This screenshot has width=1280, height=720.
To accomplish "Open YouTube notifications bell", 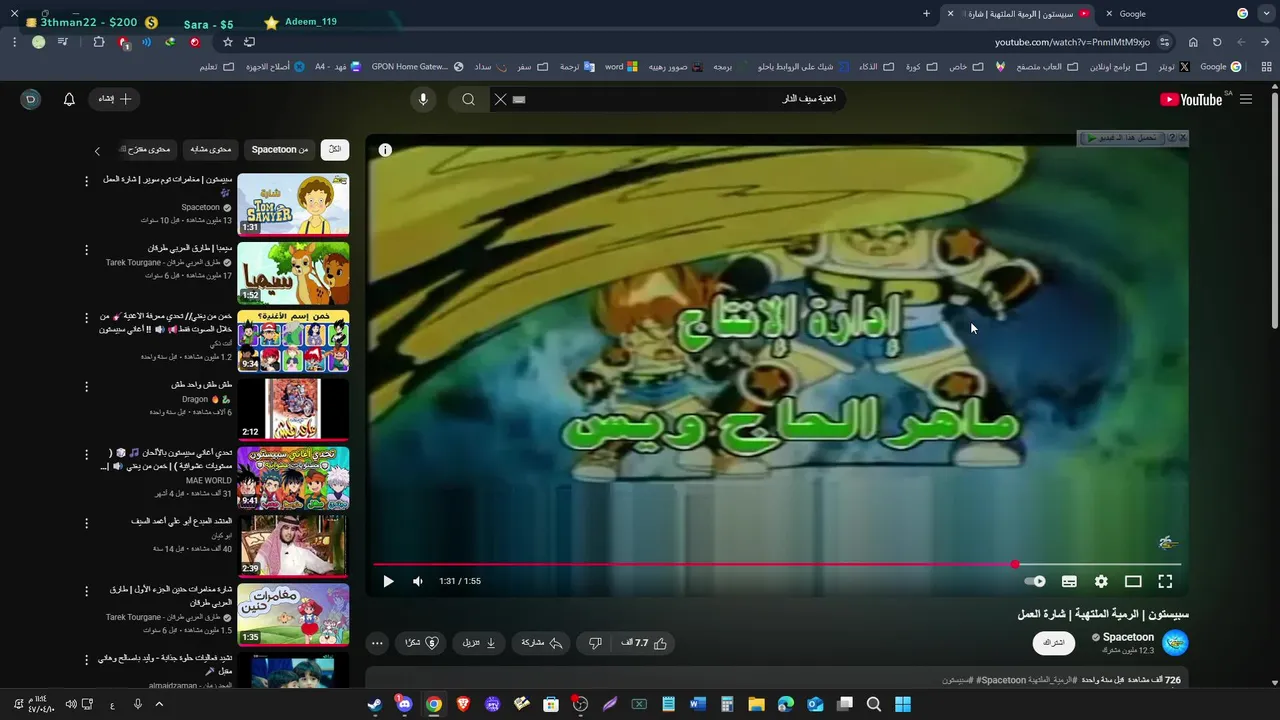I will 69,99.
